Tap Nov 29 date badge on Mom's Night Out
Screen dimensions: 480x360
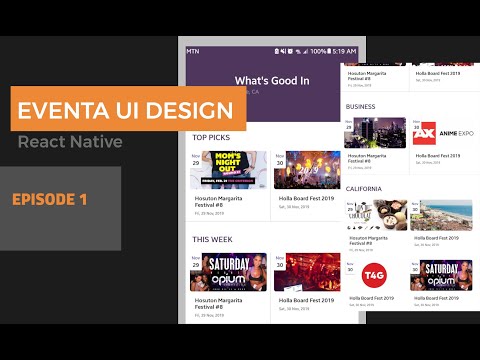(x=196, y=160)
